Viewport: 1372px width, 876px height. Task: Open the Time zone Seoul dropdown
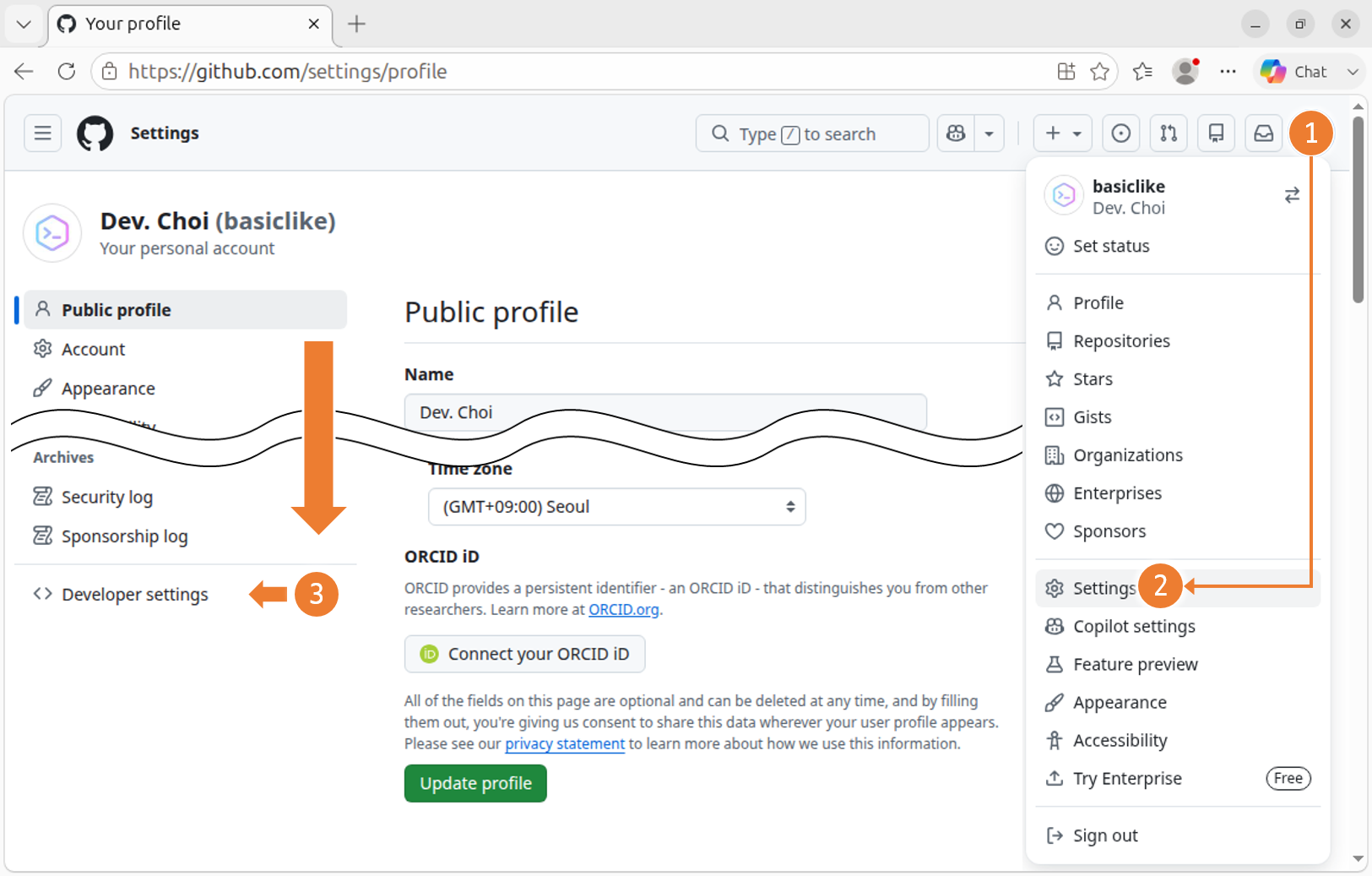click(616, 507)
